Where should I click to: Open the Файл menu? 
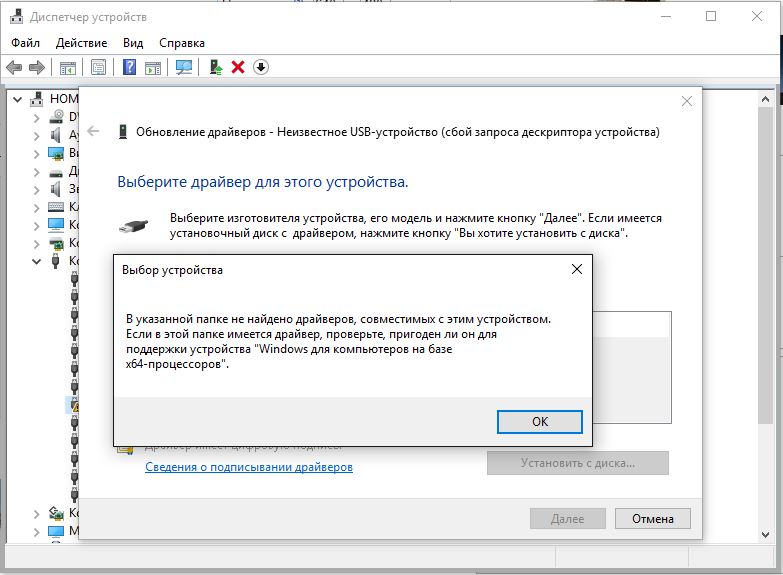pos(25,43)
